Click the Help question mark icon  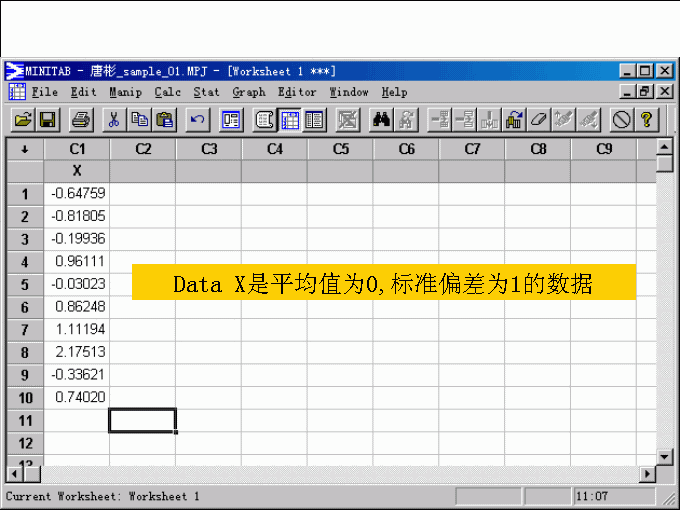(647, 120)
